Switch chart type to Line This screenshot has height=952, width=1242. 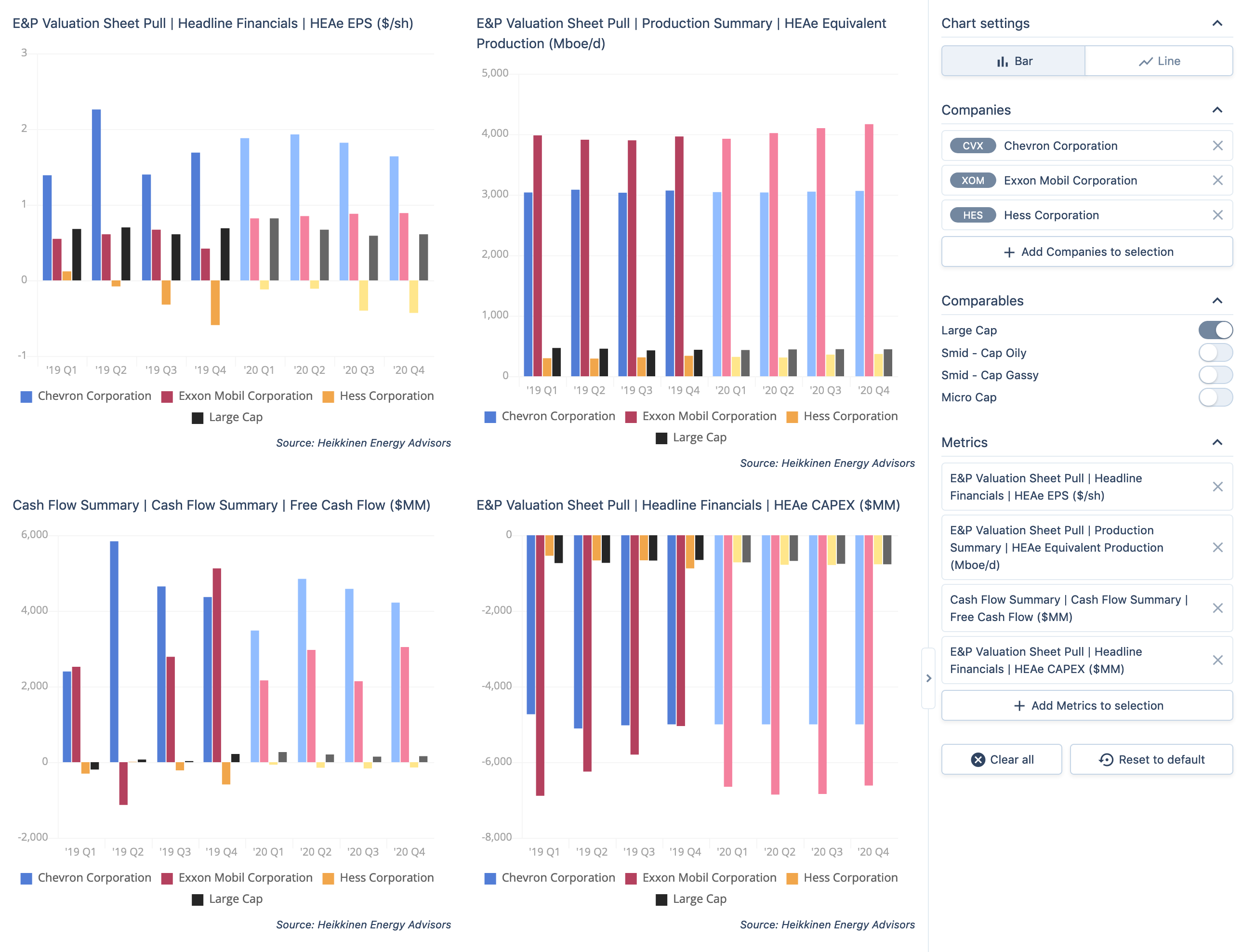[1158, 61]
